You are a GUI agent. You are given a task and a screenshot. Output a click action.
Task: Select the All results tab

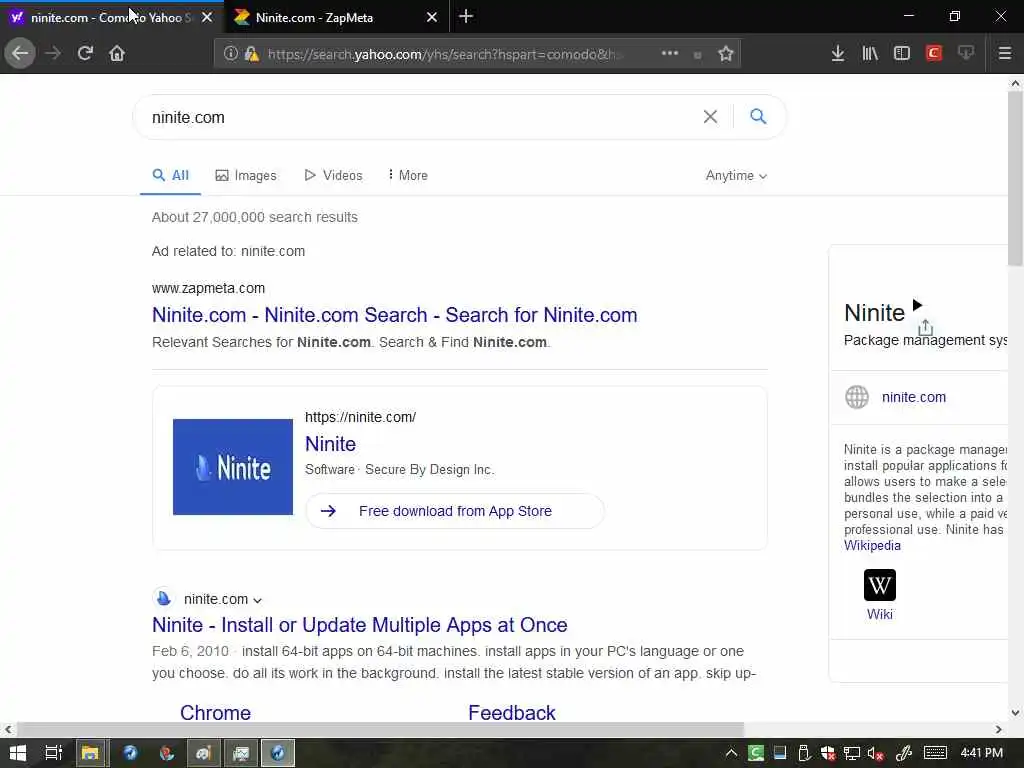(x=170, y=176)
